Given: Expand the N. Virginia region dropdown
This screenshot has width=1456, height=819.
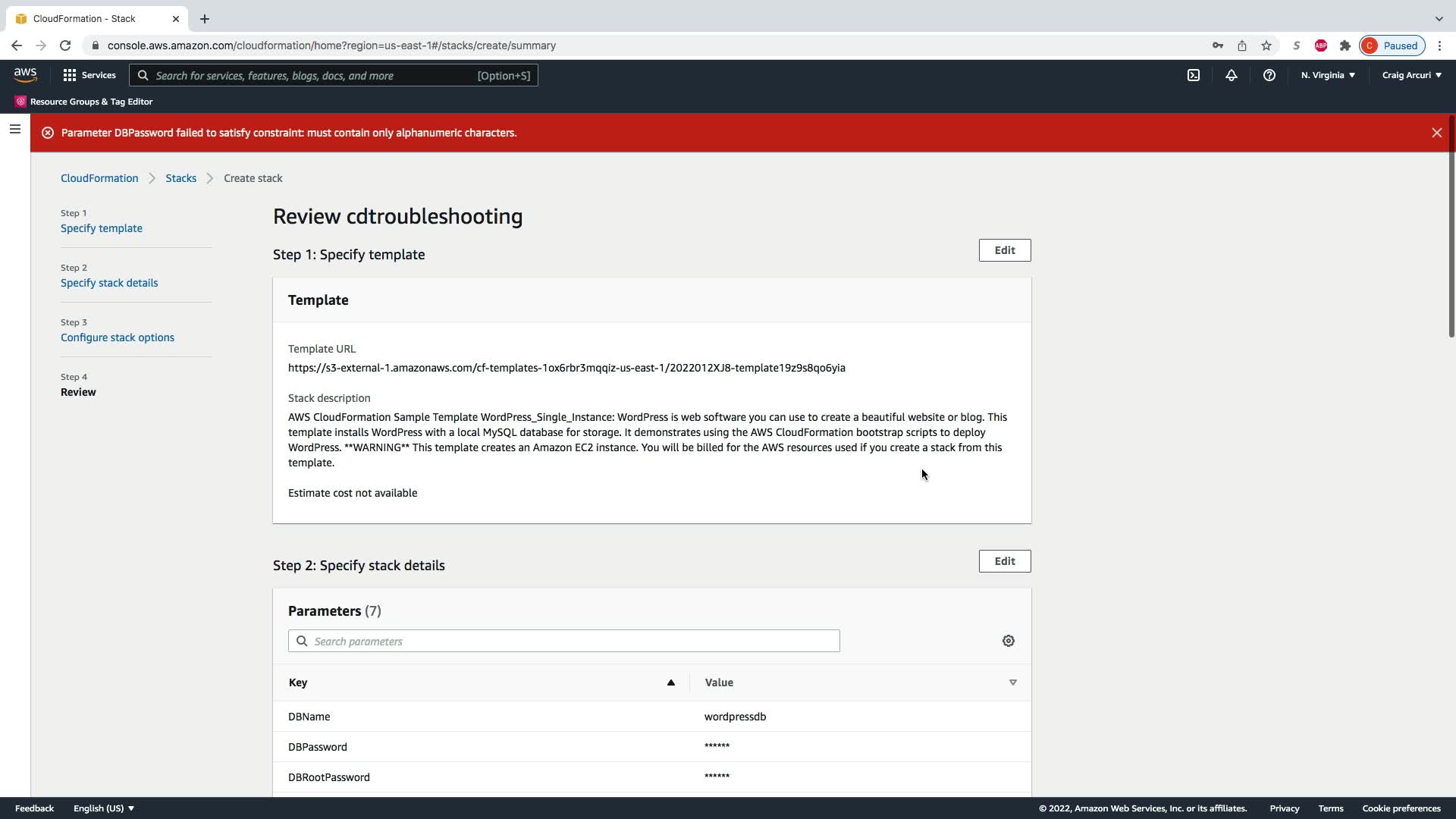Looking at the screenshot, I should point(1328,75).
